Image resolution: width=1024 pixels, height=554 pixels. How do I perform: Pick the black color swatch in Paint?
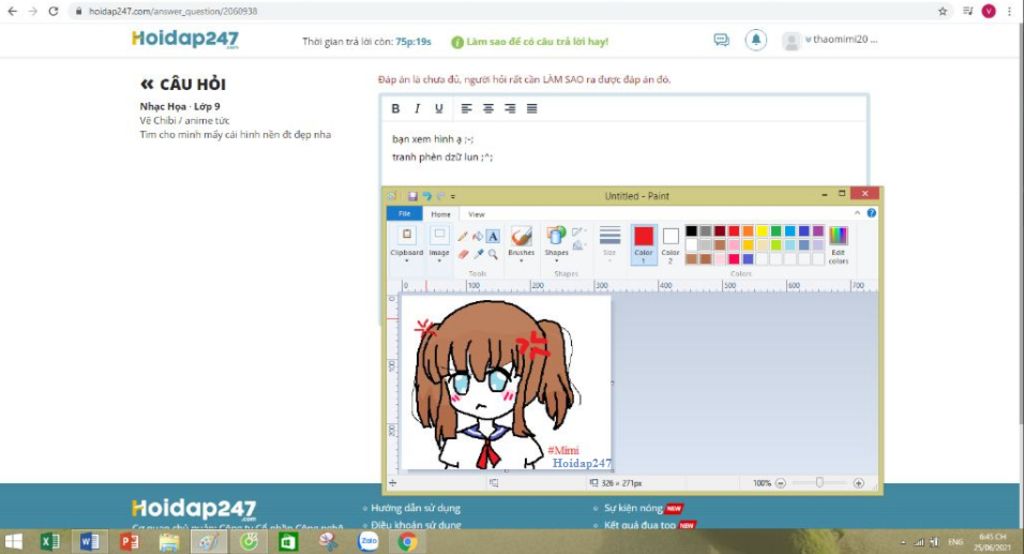[691, 231]
